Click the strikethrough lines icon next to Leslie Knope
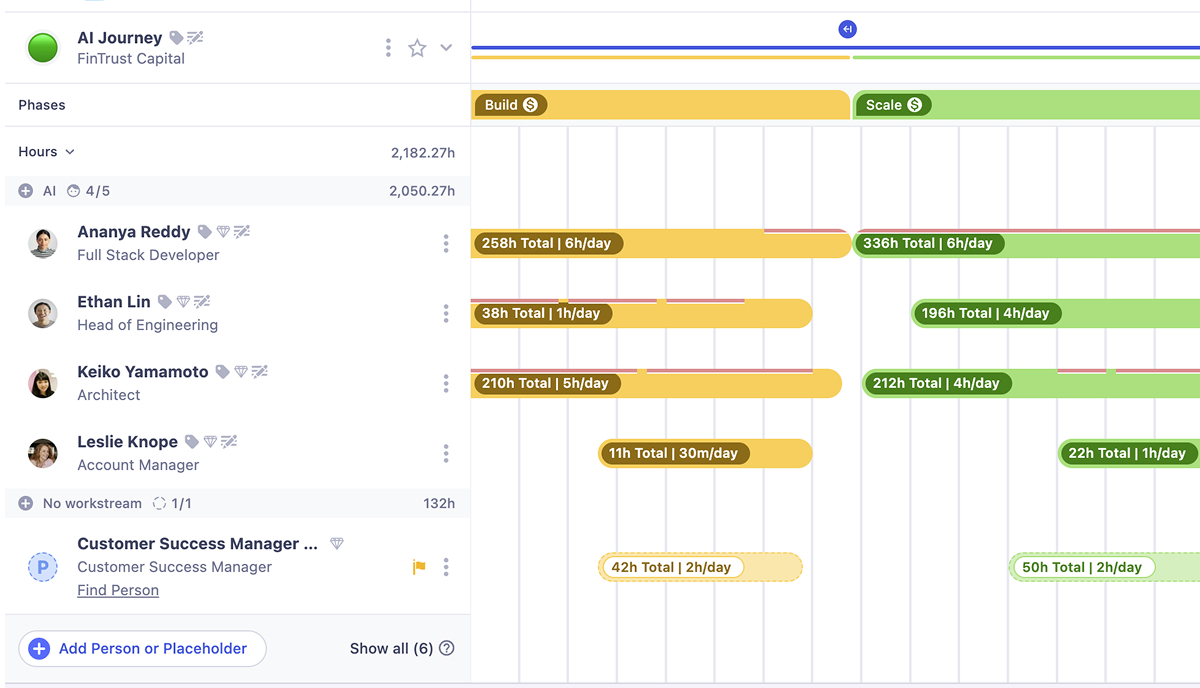This screenshot has height=688, width=1200. click(x=228, y=442)
